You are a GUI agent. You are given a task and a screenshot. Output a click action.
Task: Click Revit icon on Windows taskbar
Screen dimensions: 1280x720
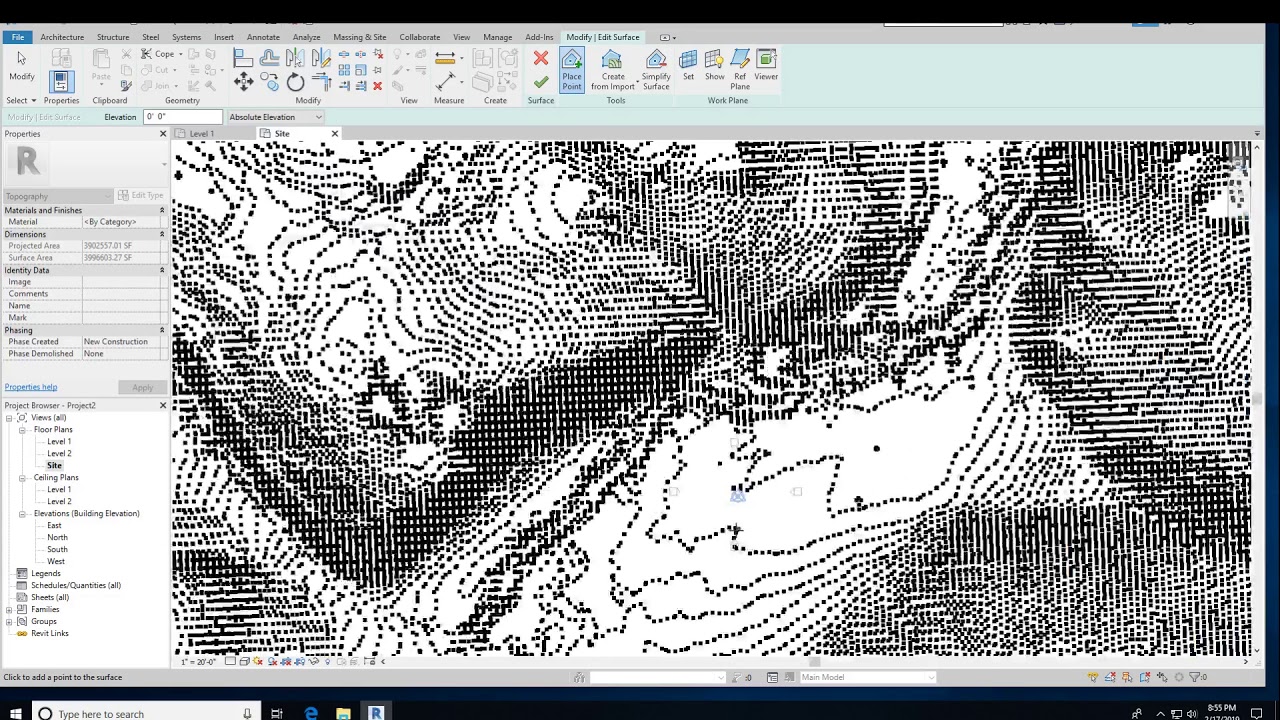pyautogui.click(x=376, y=713)
